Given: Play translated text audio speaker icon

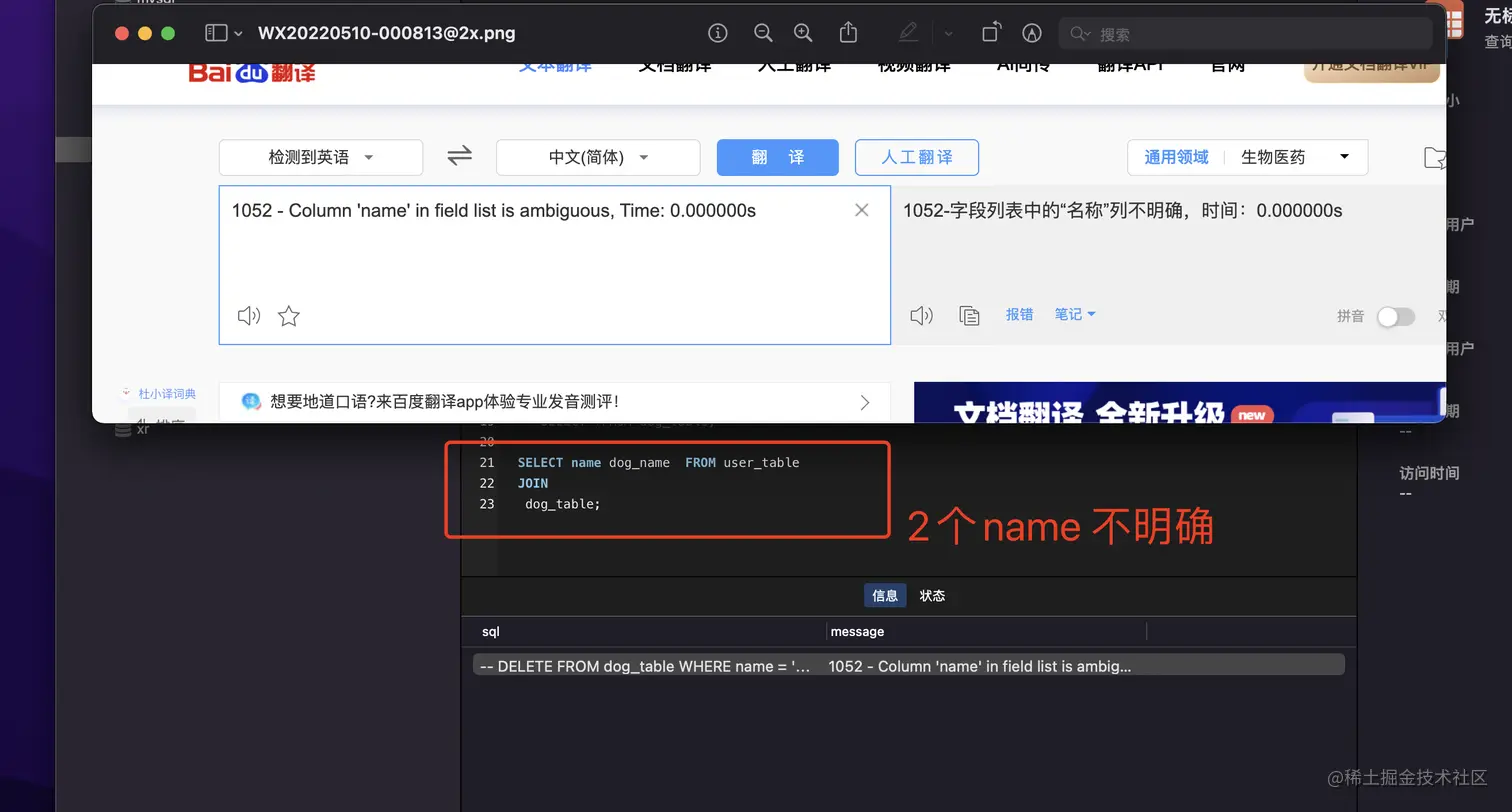Looking at the screenshot, I should click(922, 316).
